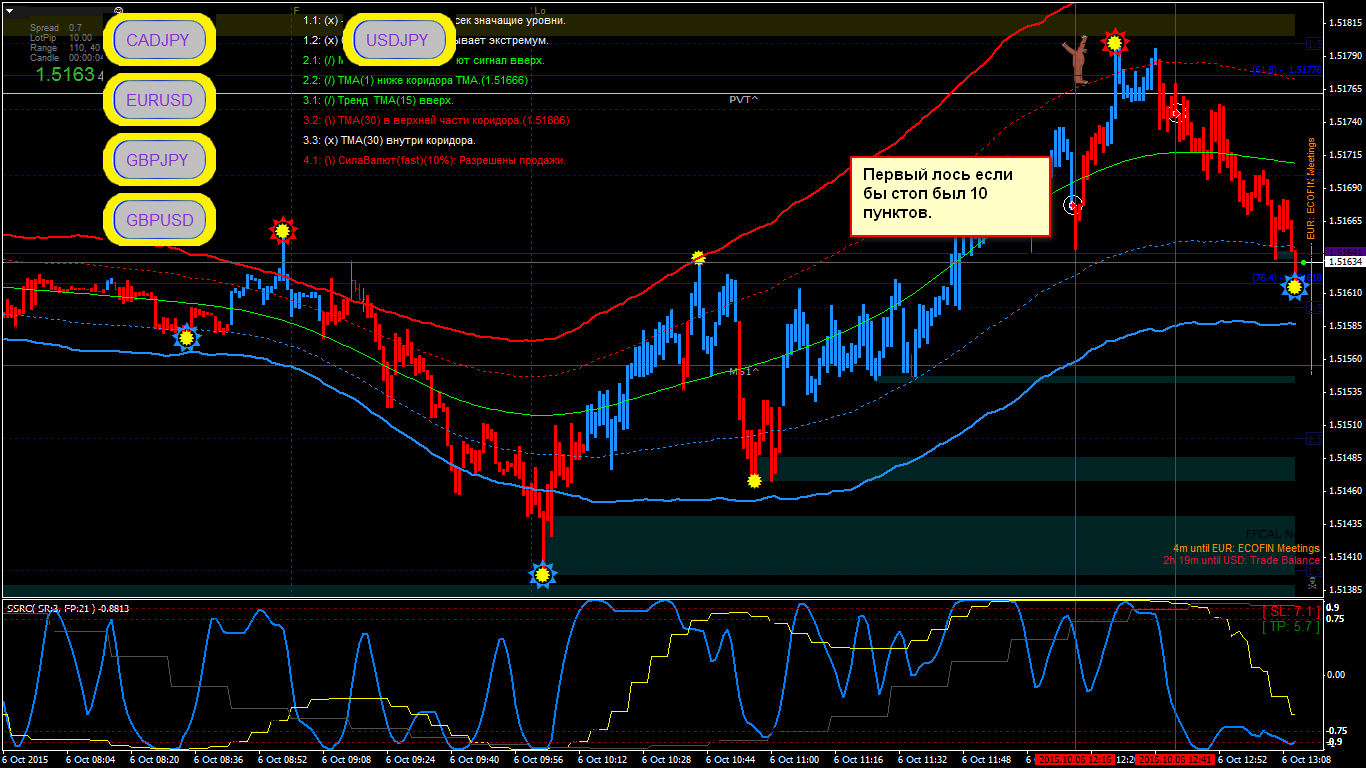Click the SSRC( SR:3, FP:21 ) indicator label

[67, 608]
